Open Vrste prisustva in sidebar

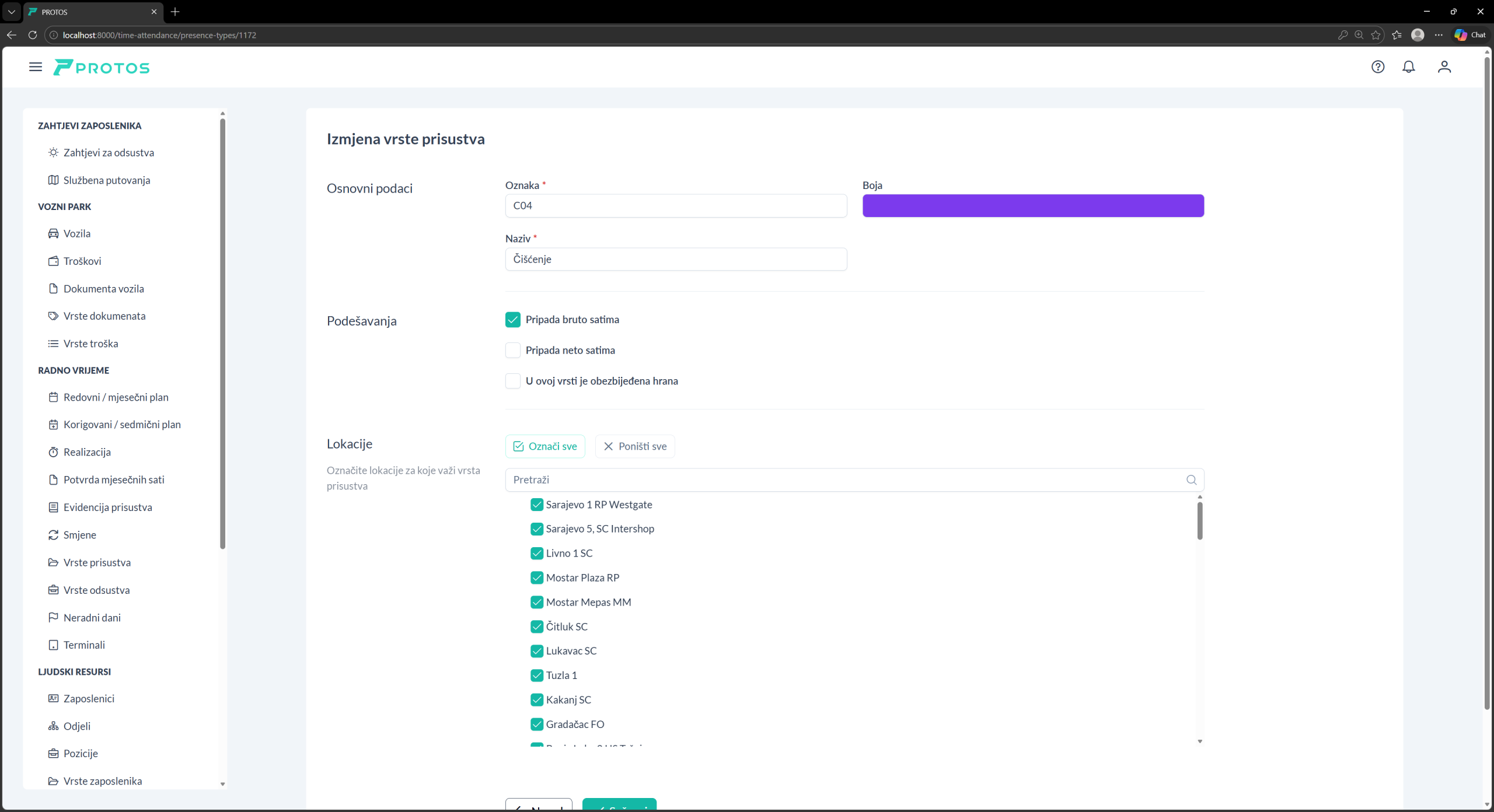click(97, 562)
